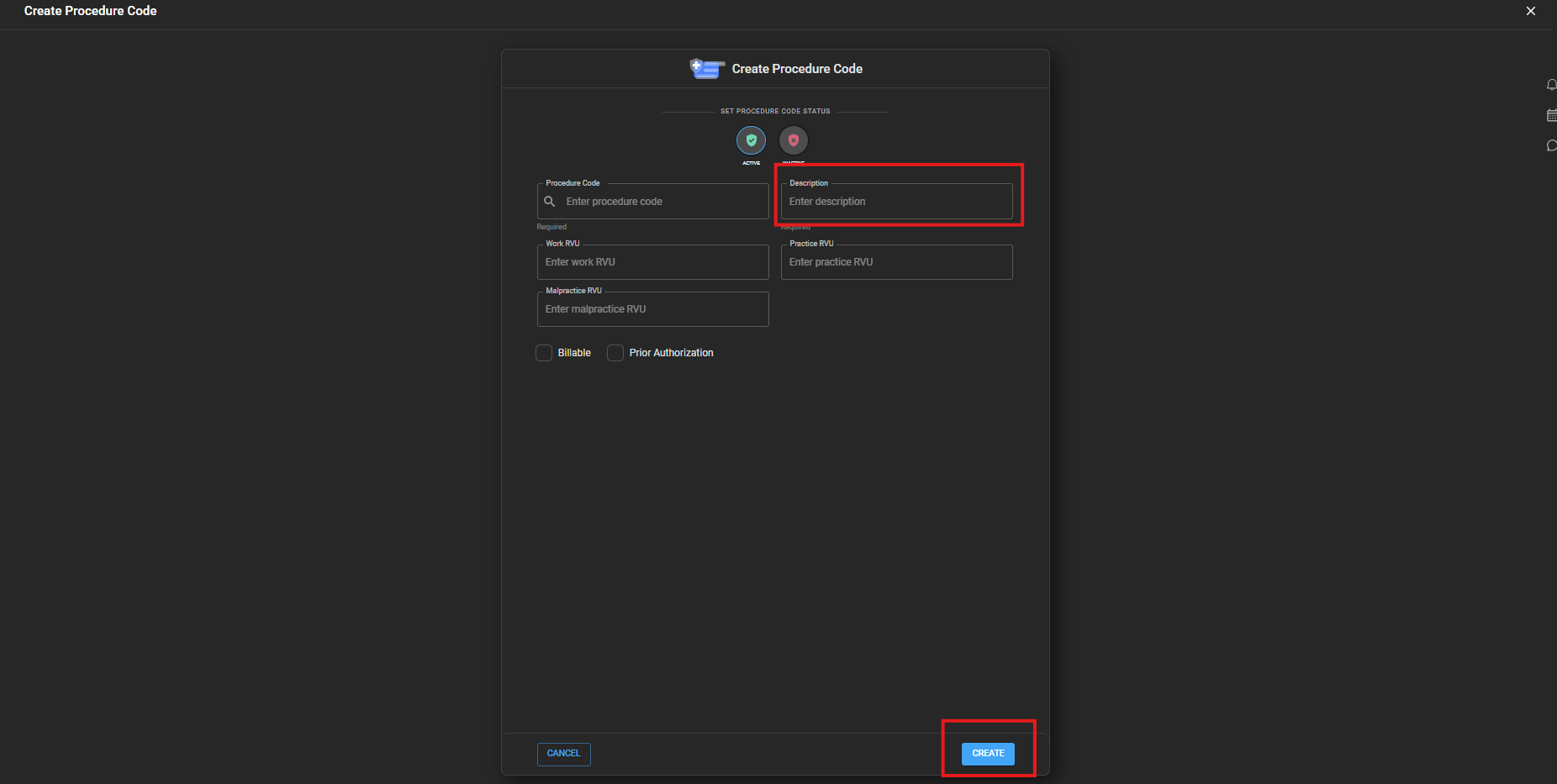Click the CREATE button

pos(988,754)
